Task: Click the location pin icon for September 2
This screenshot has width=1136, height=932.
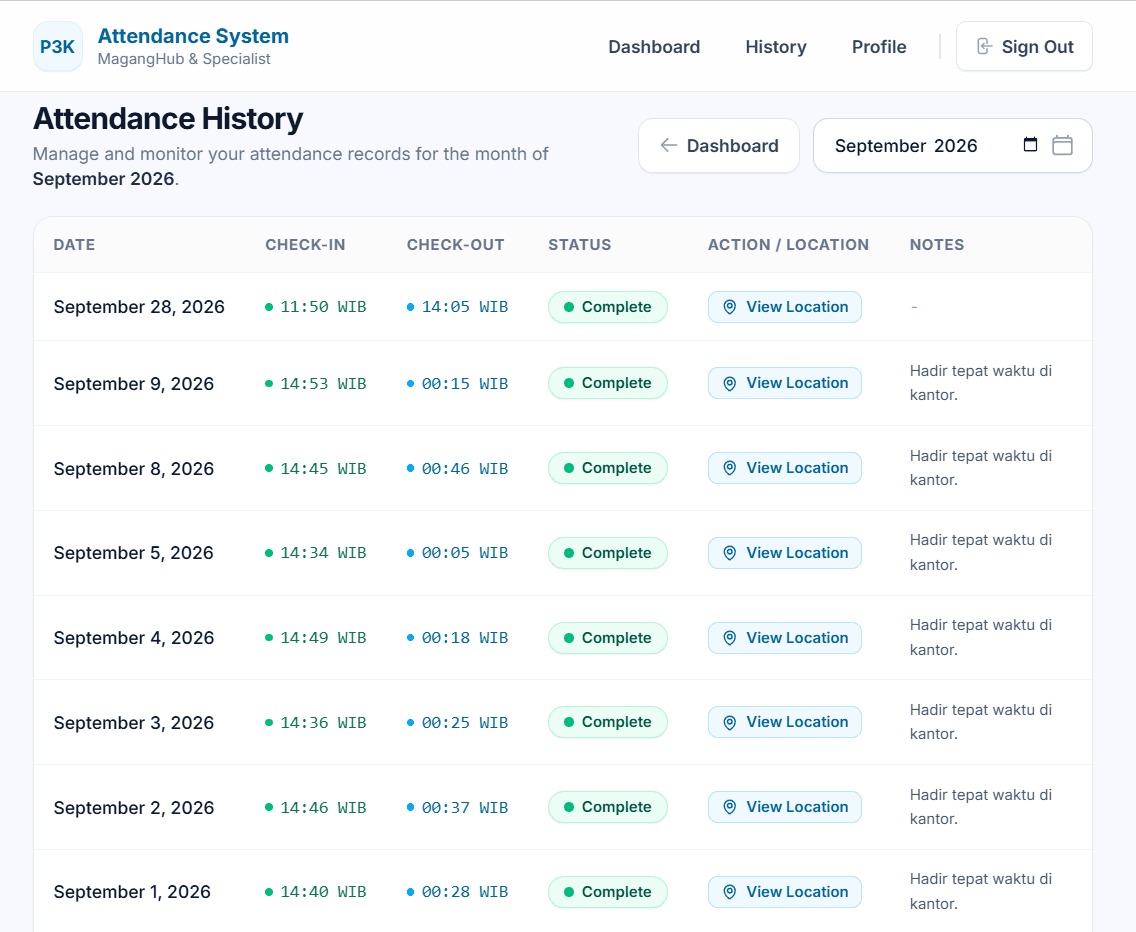Action: pos(730,807)
